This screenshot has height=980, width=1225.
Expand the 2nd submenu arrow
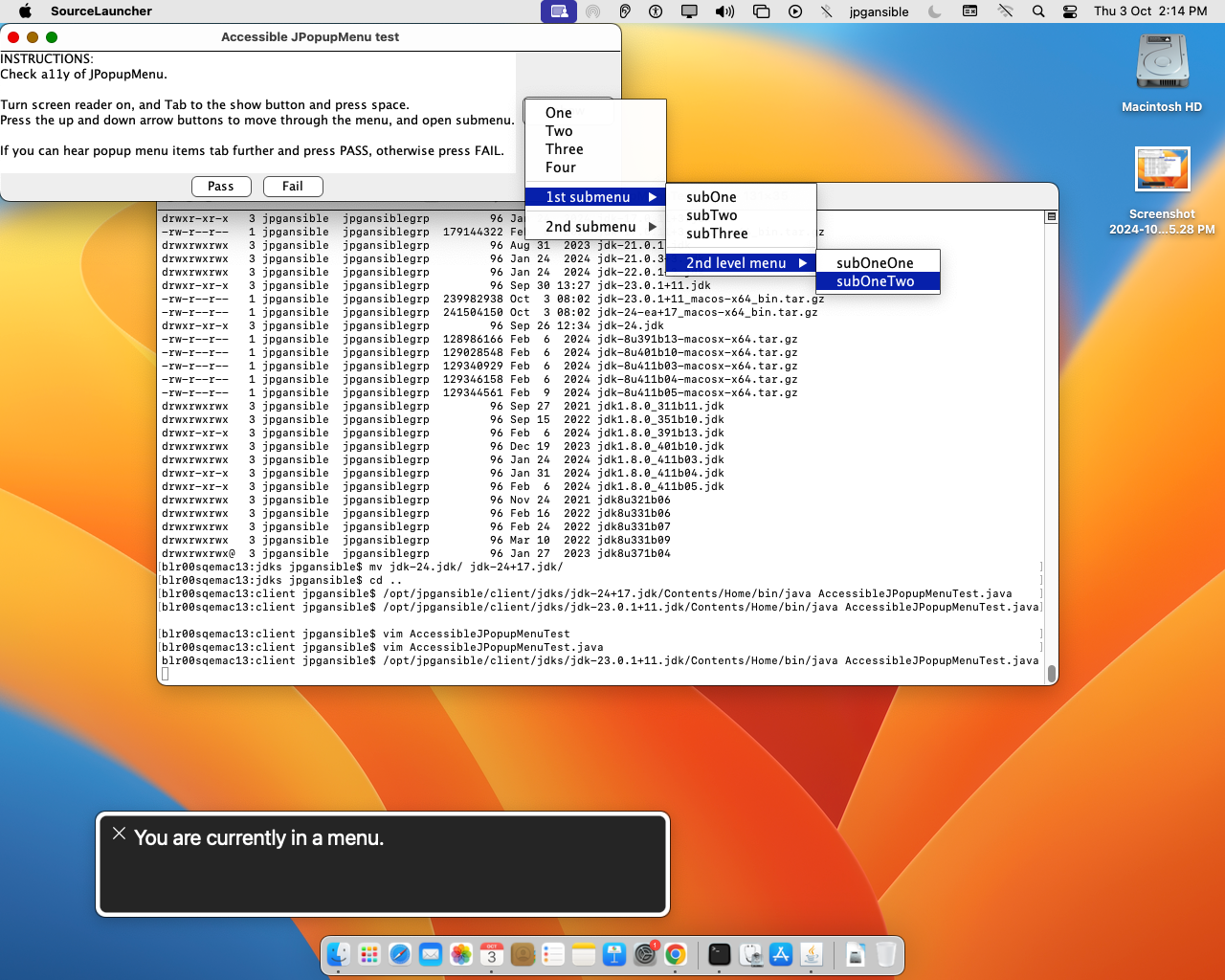click(653, 227)
